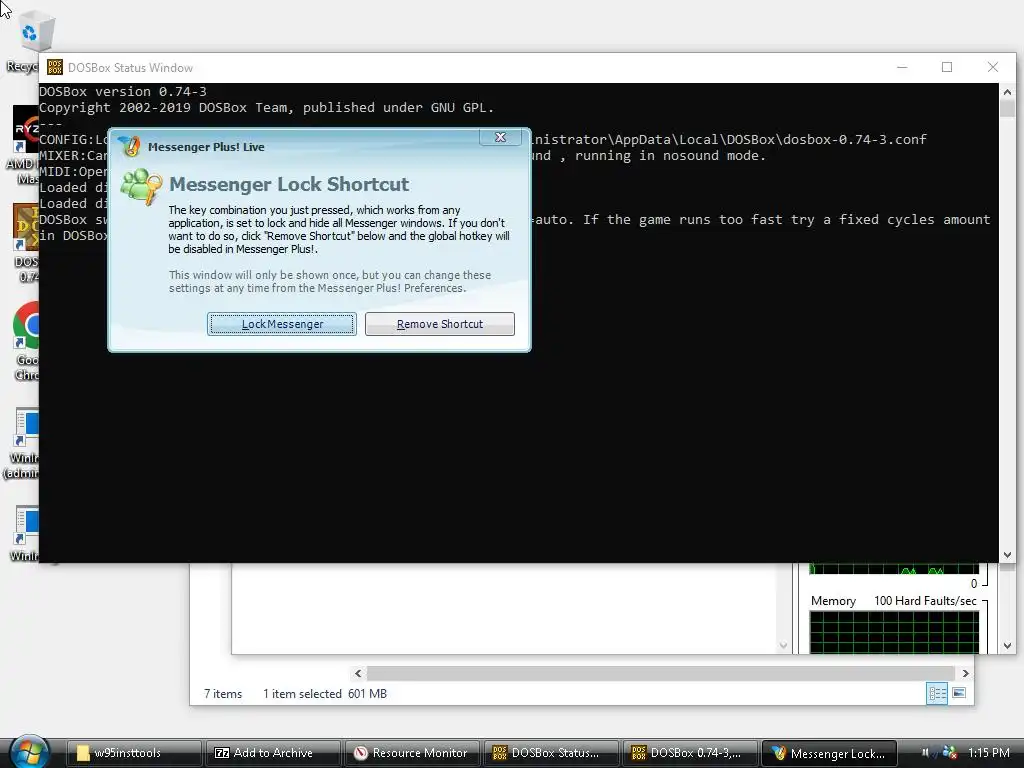Click the Messenger Lock buddies-and-key icon
This screenshot has height=768, width=1024.
click(141, 187)
